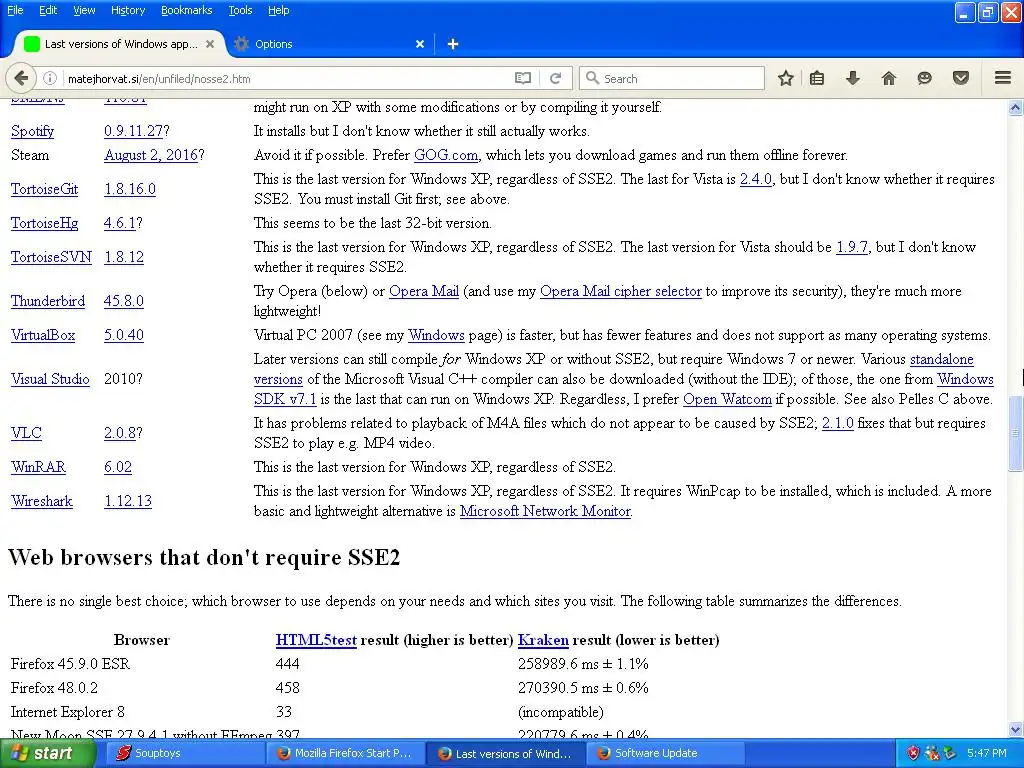Select the Last versions of Windows app tab

tap(120, 44)
